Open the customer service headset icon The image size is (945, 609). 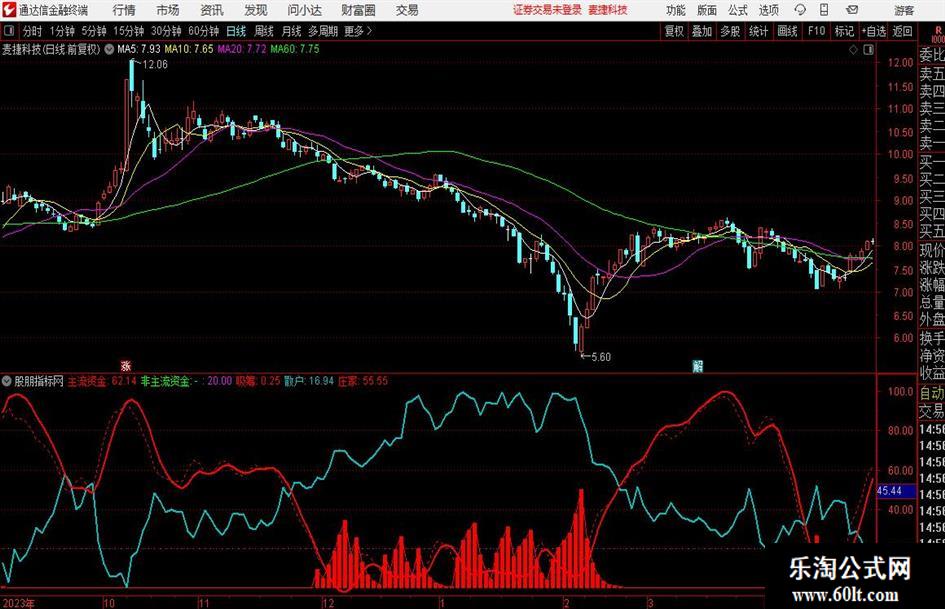[800, 10]
